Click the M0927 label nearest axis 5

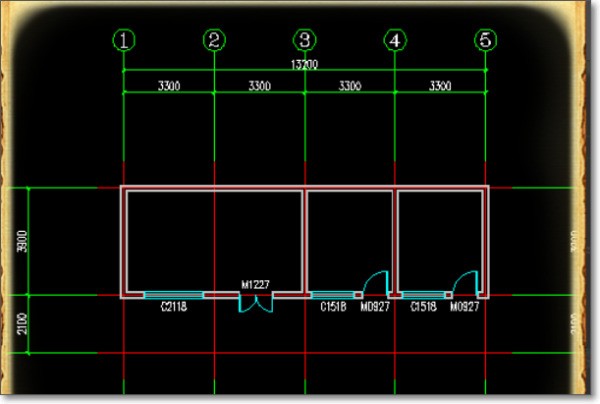pos(465,307)
